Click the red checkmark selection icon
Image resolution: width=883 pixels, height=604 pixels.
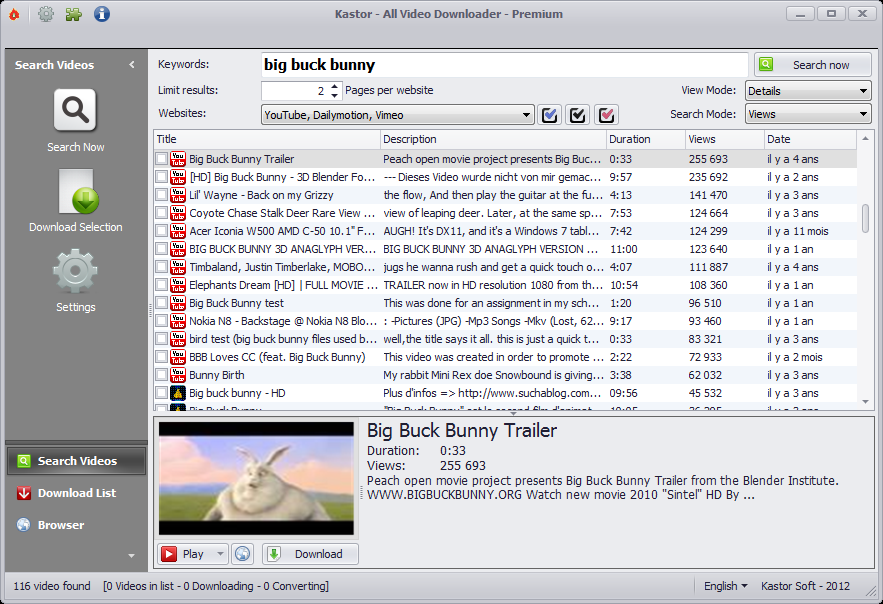pos(607,115)
